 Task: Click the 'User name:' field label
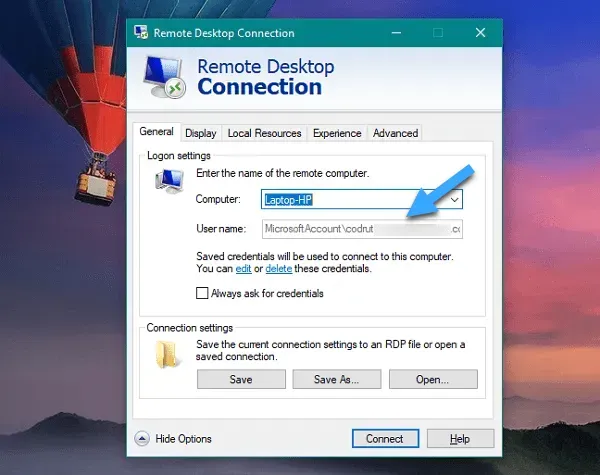pyautogui.click(x=221, y=229)
